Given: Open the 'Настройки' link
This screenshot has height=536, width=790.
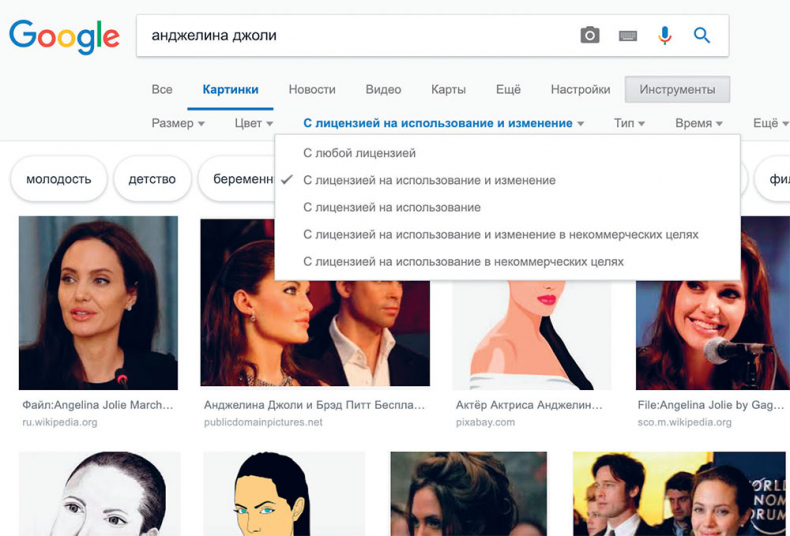Looking at the screenshot, I should tap(580, 89).
